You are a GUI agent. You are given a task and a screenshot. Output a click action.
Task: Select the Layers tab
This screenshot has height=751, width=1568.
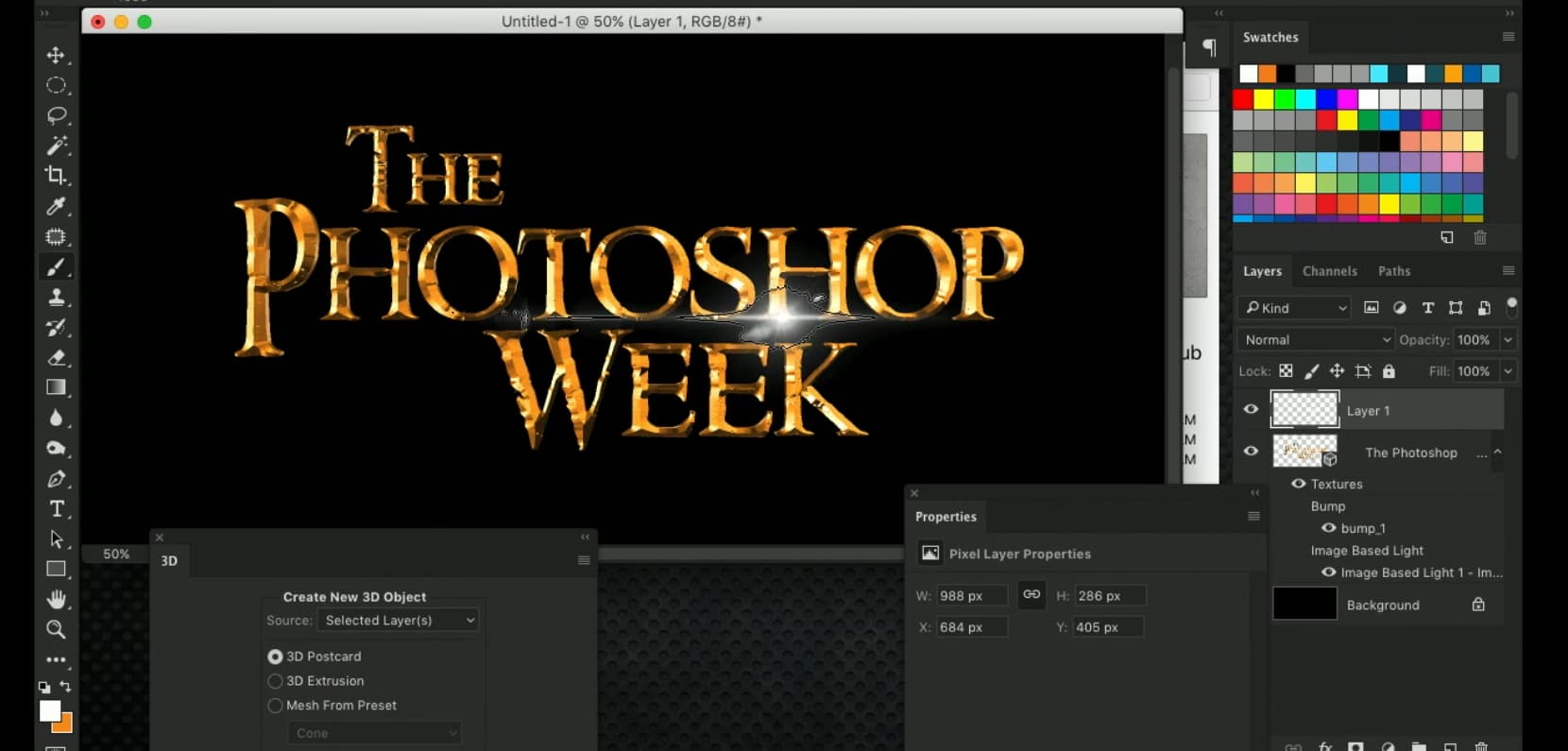click(1262, 271)
